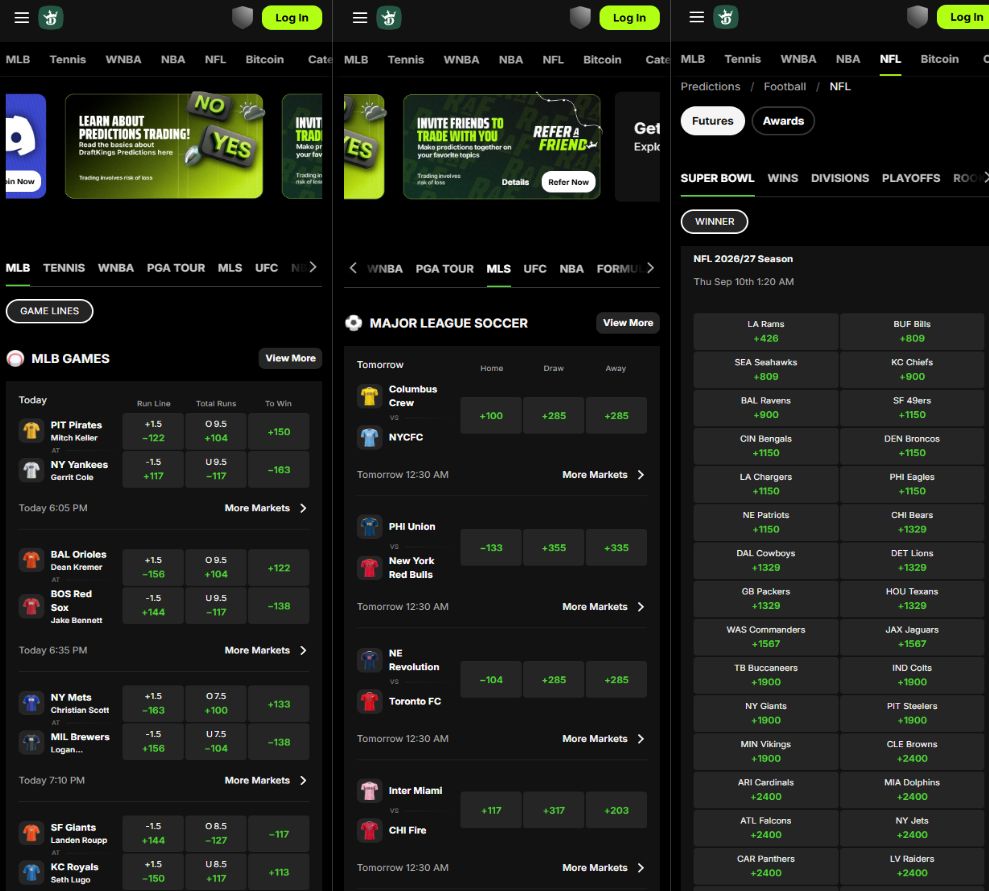The width and height of the screenshot is (989, 891).
Task: Pick KC Chiefs +900 Super Bowl odds
Action: click(x=911, y=370)
